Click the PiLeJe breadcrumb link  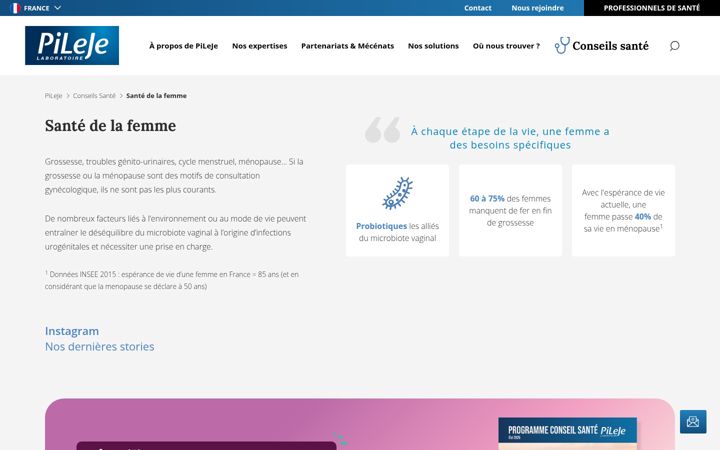coord(53,96)
